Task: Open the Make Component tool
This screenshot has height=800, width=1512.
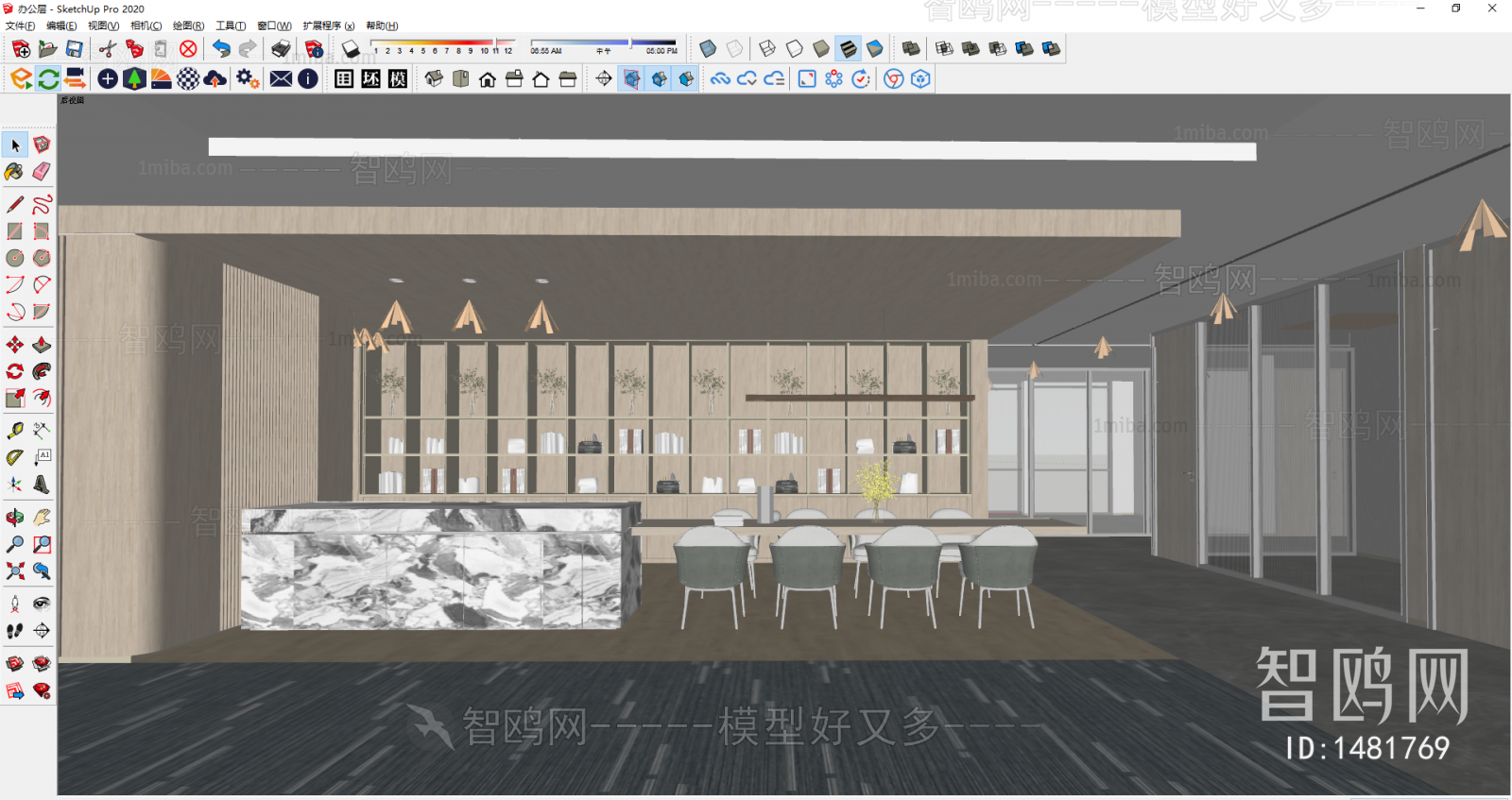Action: pyautogui.click(x=42, y=145)
